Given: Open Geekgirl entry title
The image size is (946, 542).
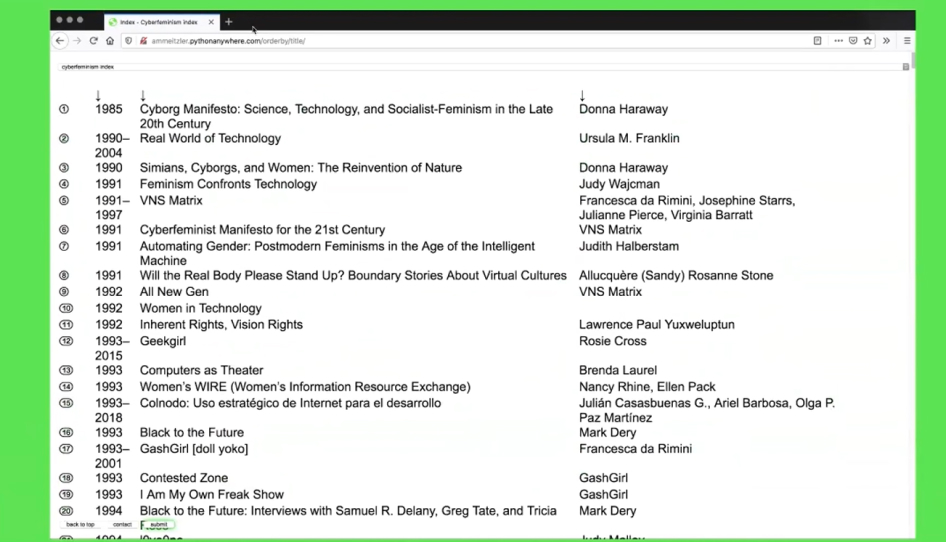Looking at the screenshot, I should 163,341.
